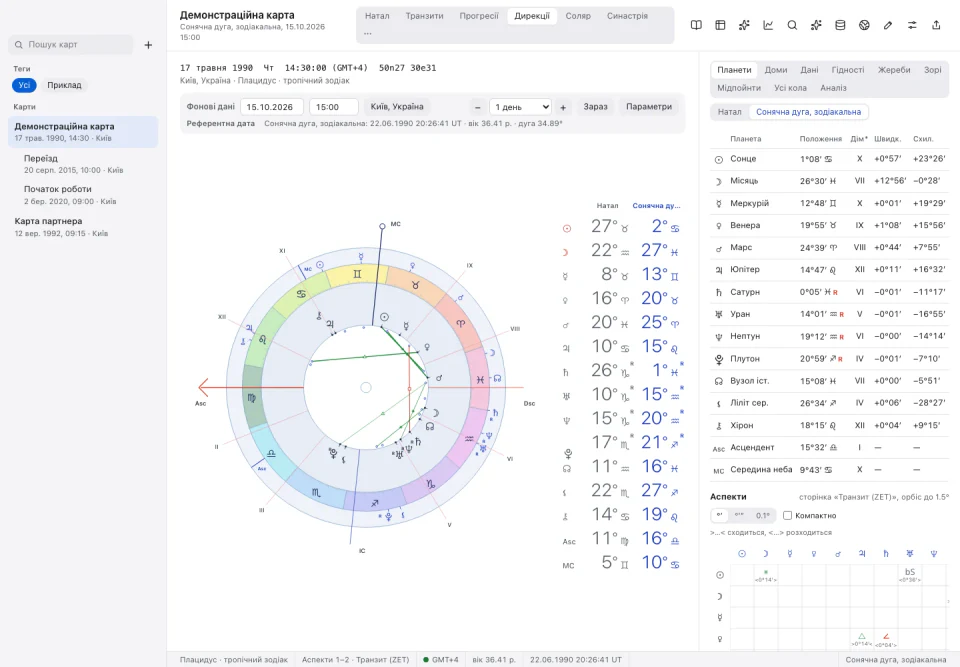This screenshot has height=667, width=960.
Task: Toggle the Приклад tag filter
Action: point(64,85)
